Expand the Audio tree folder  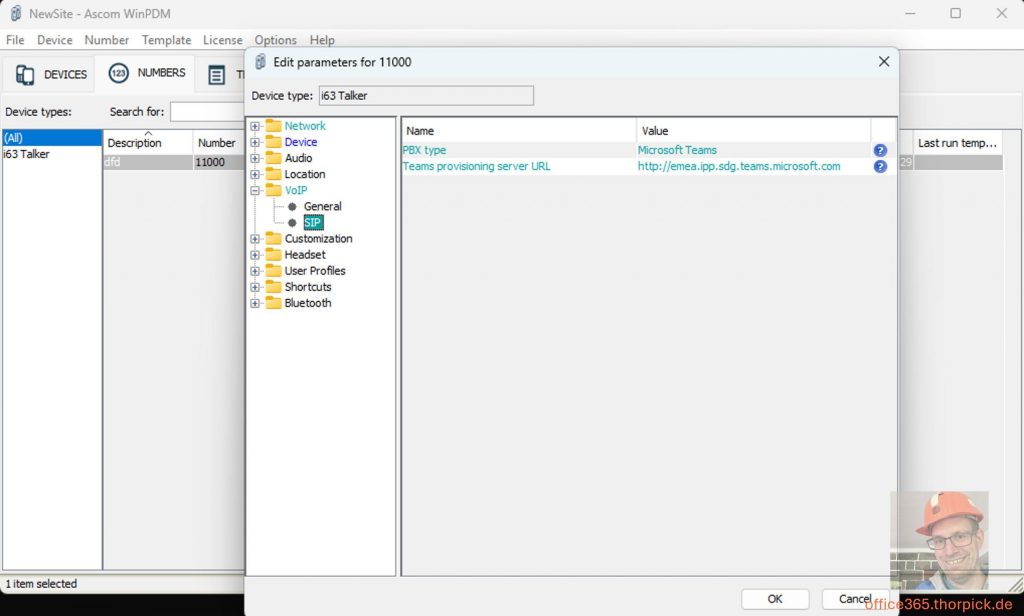[x=256, y=158]
